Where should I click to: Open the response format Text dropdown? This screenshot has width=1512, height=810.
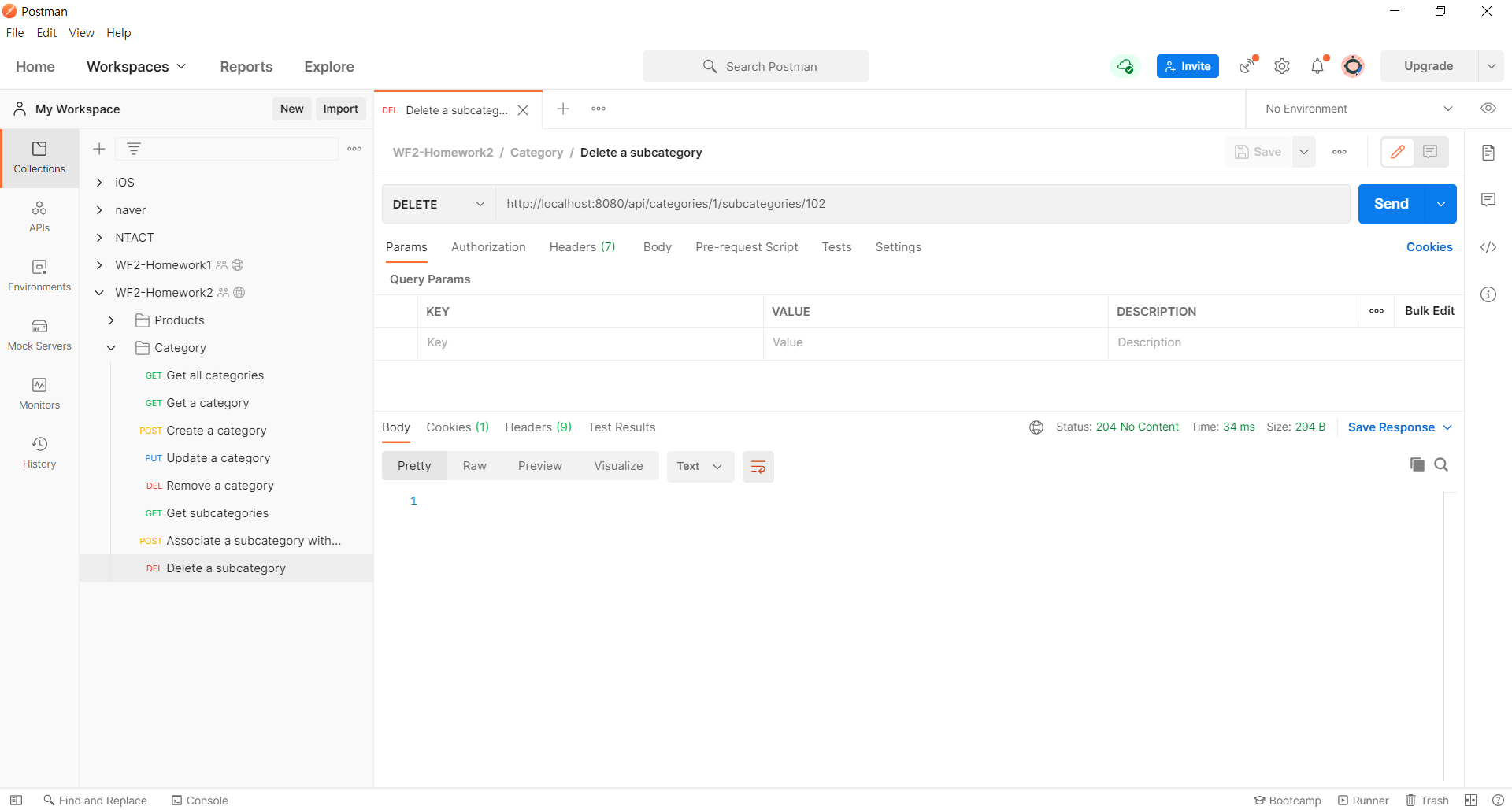click(x=700, y=467)
